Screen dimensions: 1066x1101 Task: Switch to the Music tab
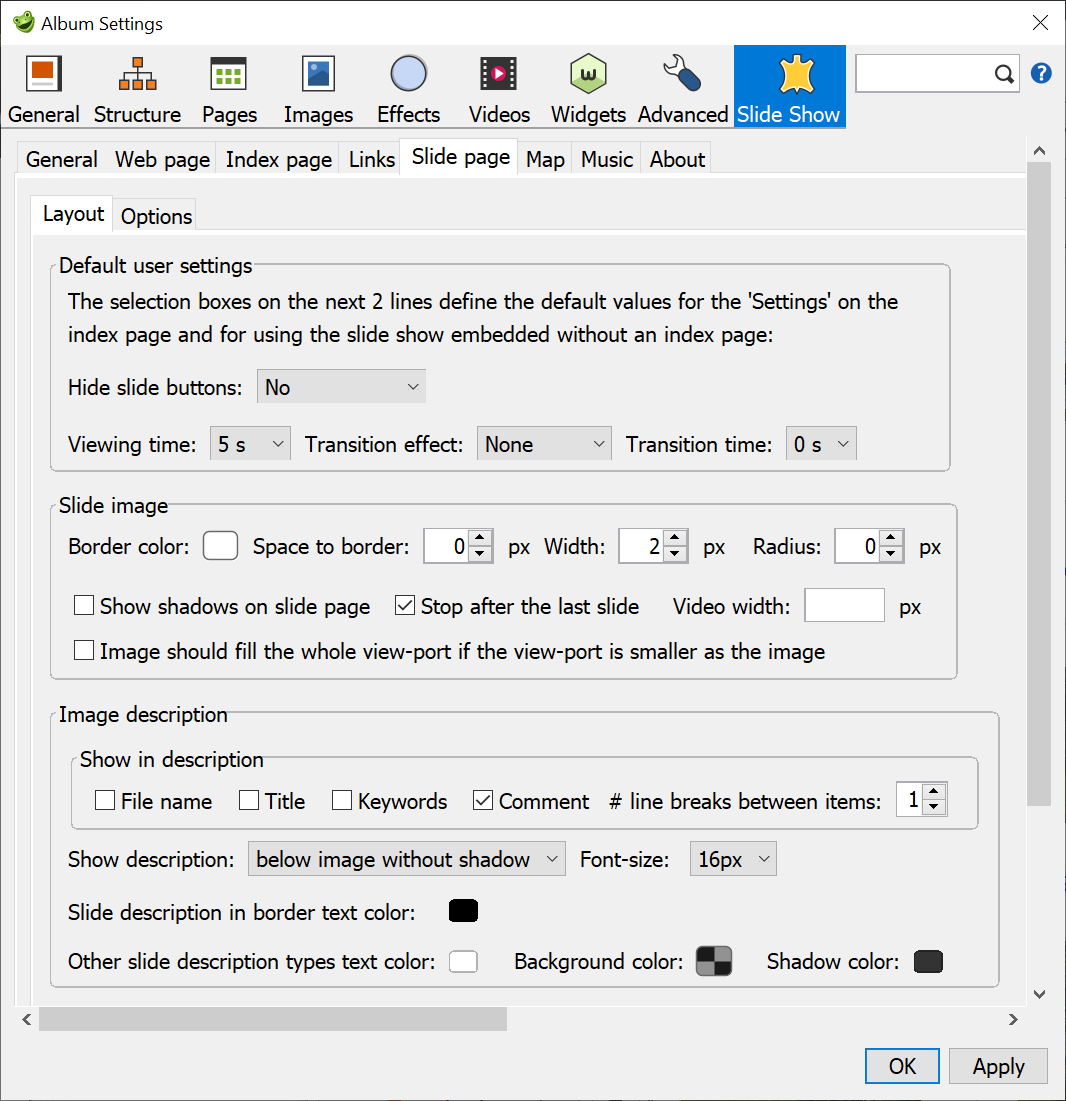pyautogui.click(x=606, y=159)
